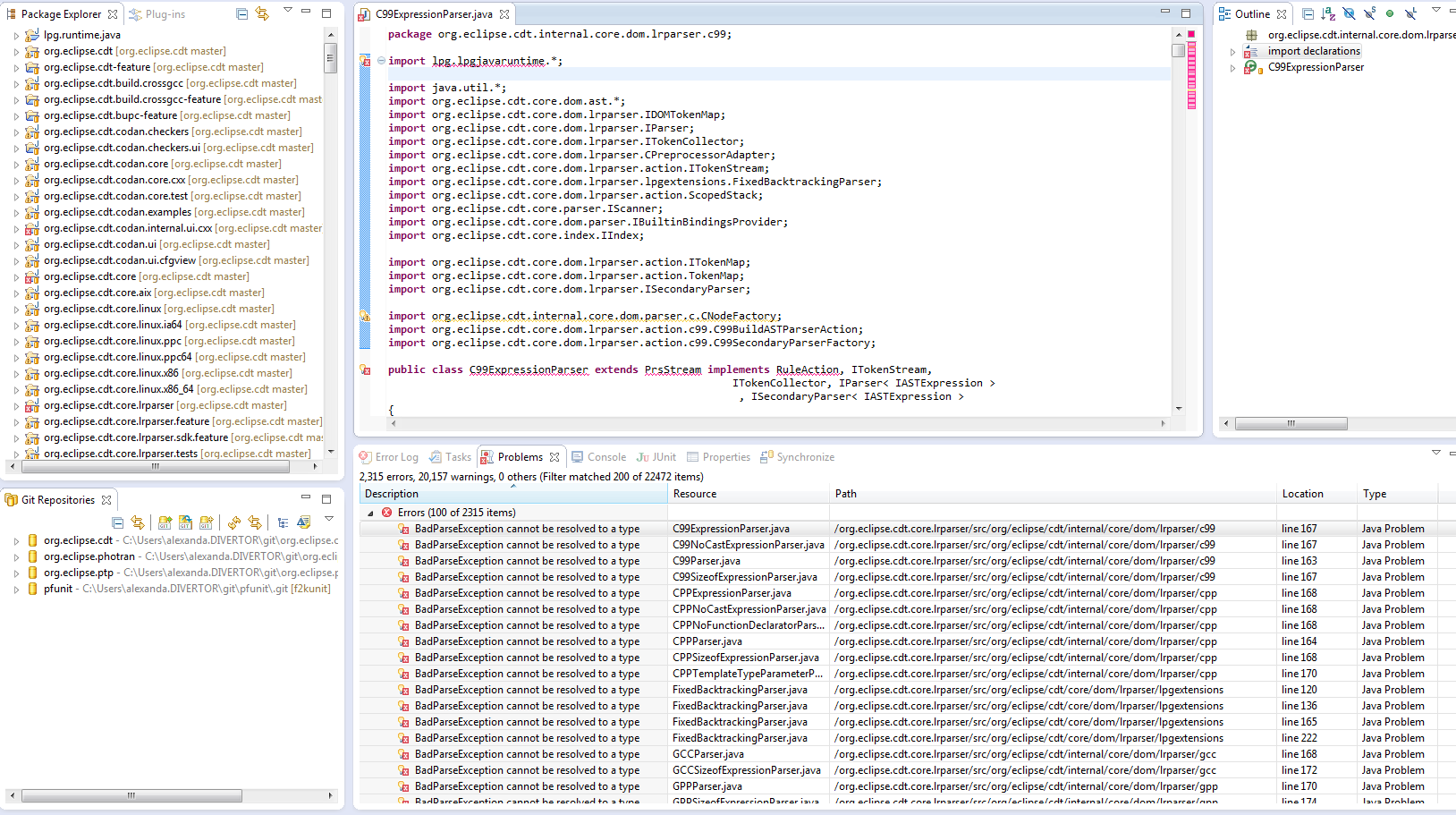Click warning marker beside CNodeFactory import
1456x815 pixels.
pyautogui.click(x=365, y=316)
